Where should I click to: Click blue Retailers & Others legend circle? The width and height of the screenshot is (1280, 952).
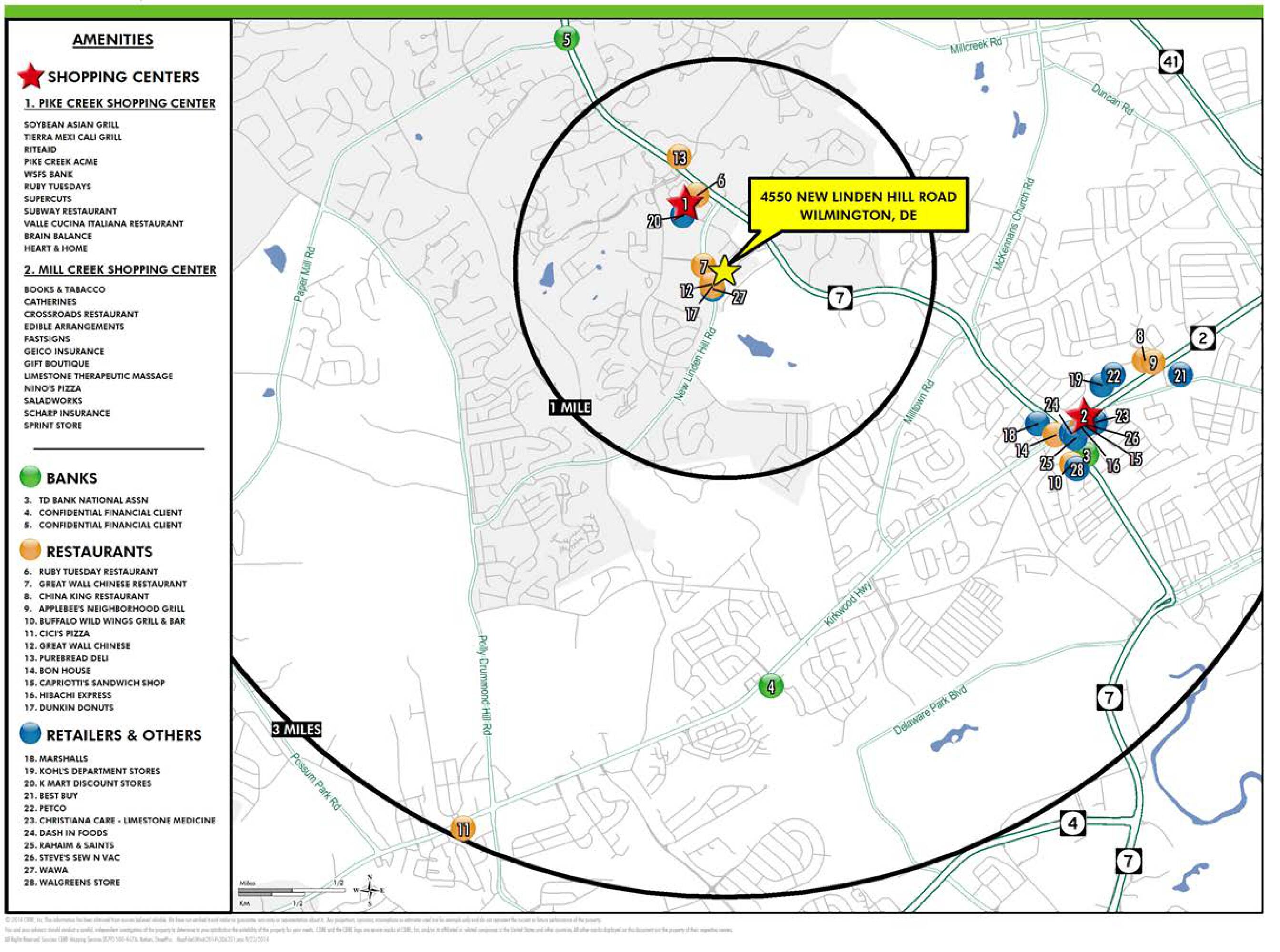[x=30, y=734]
